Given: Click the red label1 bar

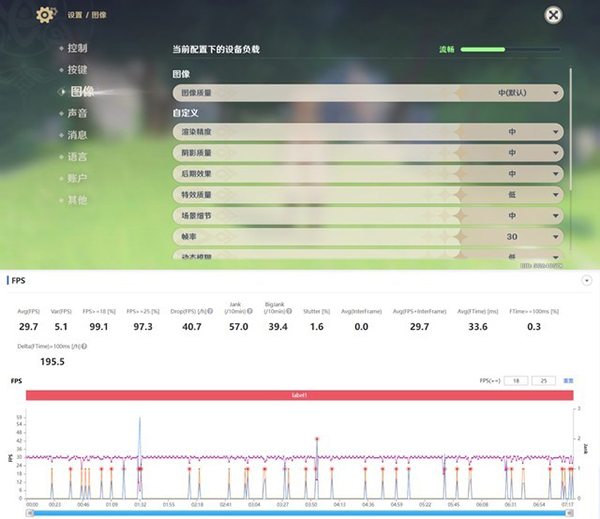Looking at the screenshot, I should click(301, 396).
